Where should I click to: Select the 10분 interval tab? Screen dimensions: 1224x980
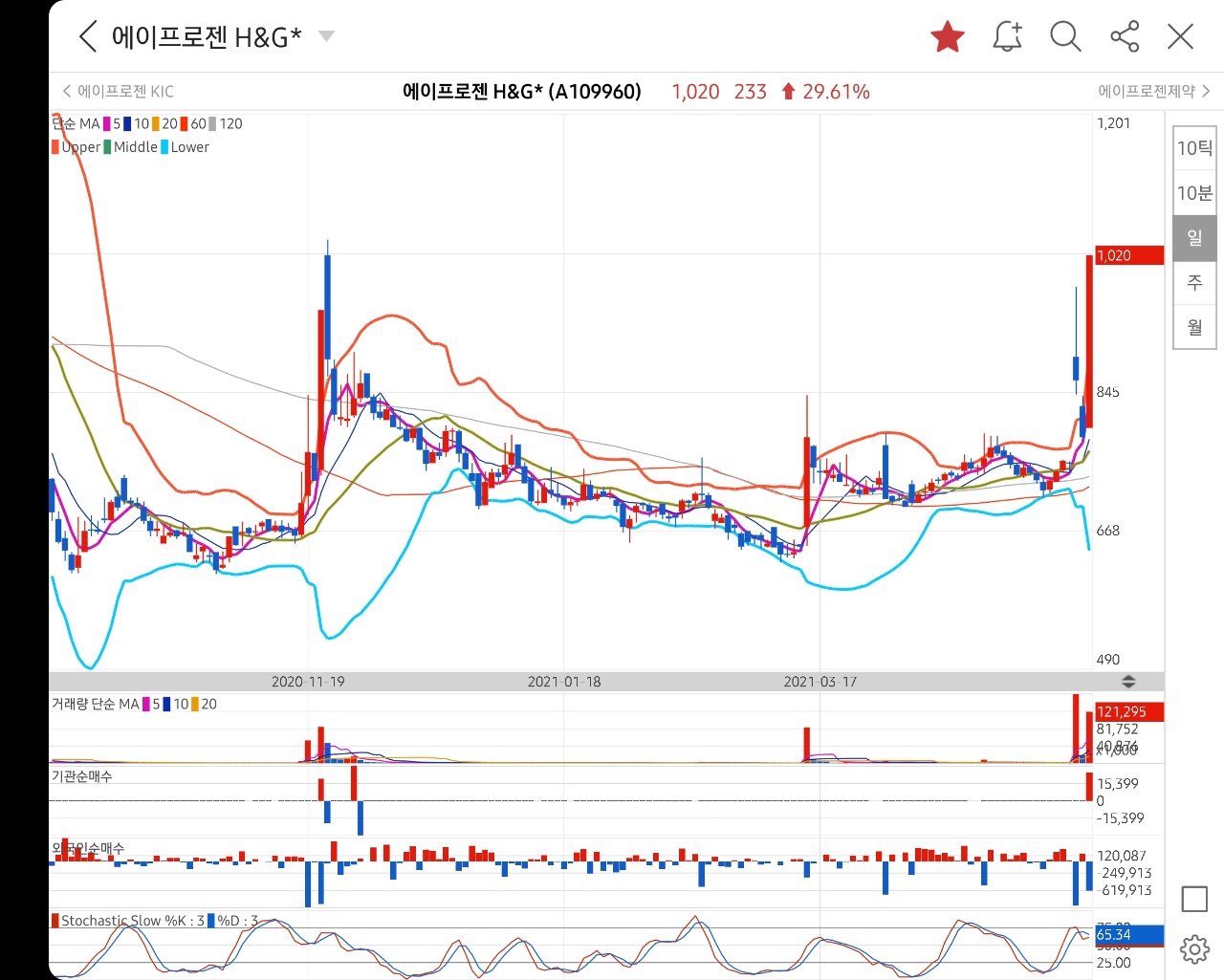(1194, 193)
